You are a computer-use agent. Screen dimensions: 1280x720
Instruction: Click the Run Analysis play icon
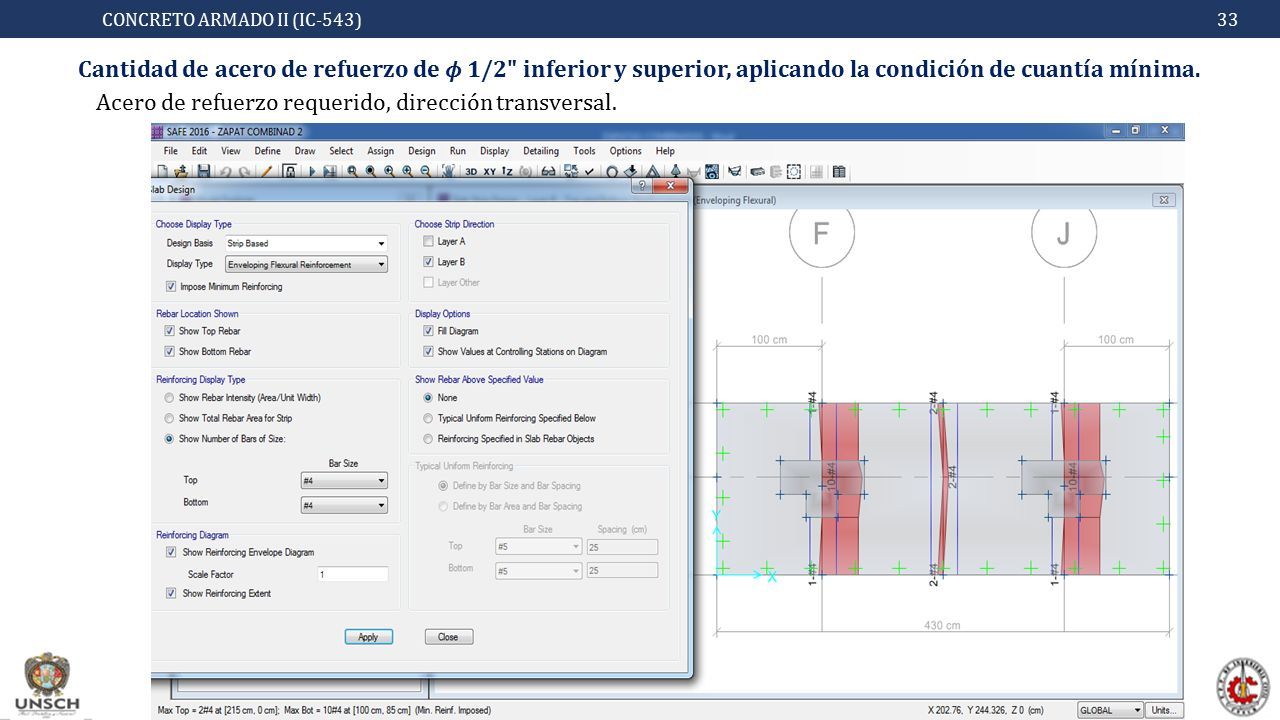pos(312,171)
